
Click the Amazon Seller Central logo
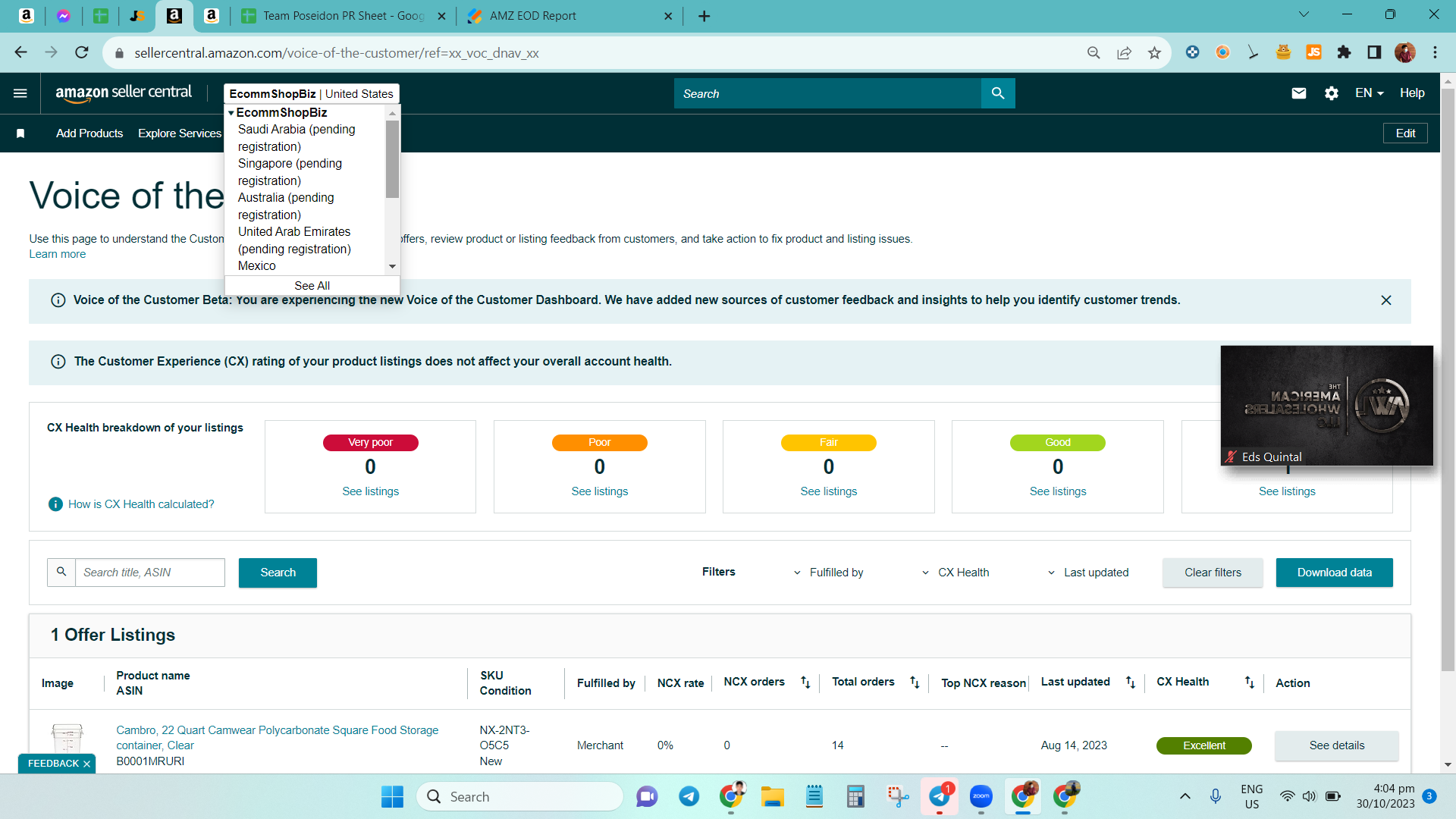(x=124, y=93)
